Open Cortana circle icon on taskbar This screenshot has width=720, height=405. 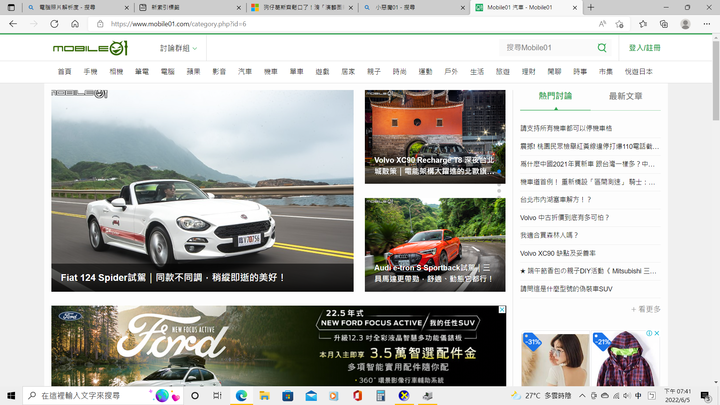[195, 395]
